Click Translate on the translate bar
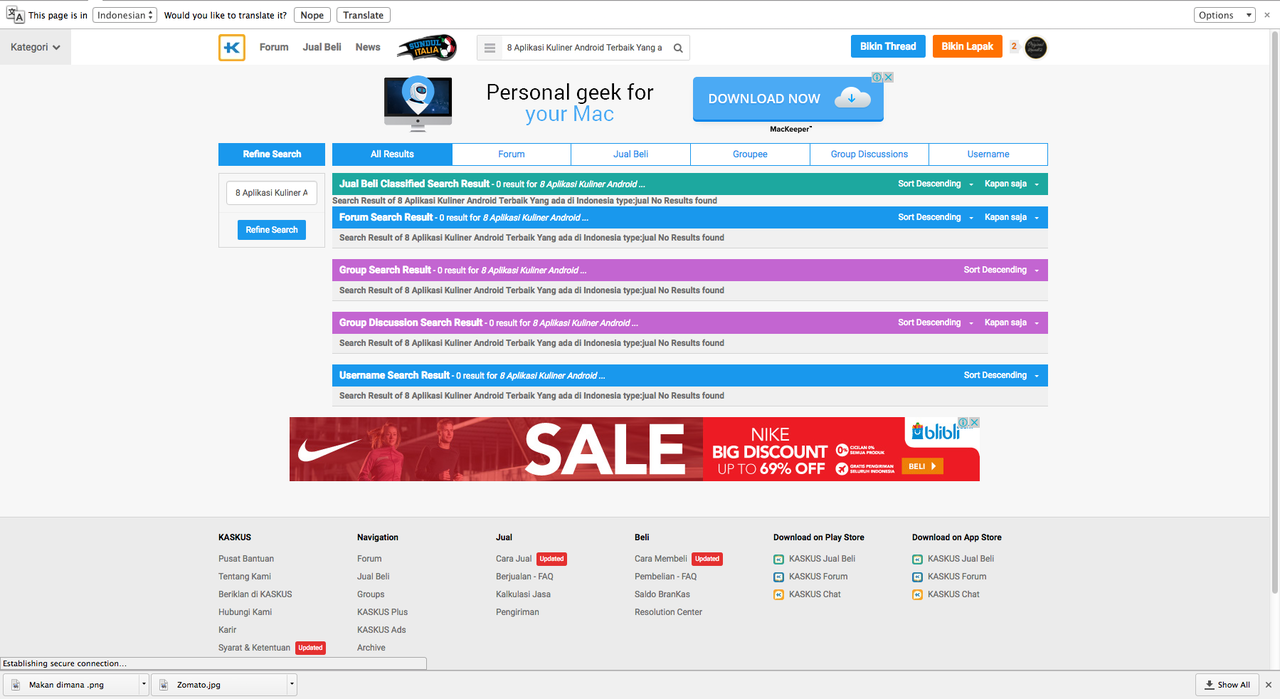 point(363,15)
